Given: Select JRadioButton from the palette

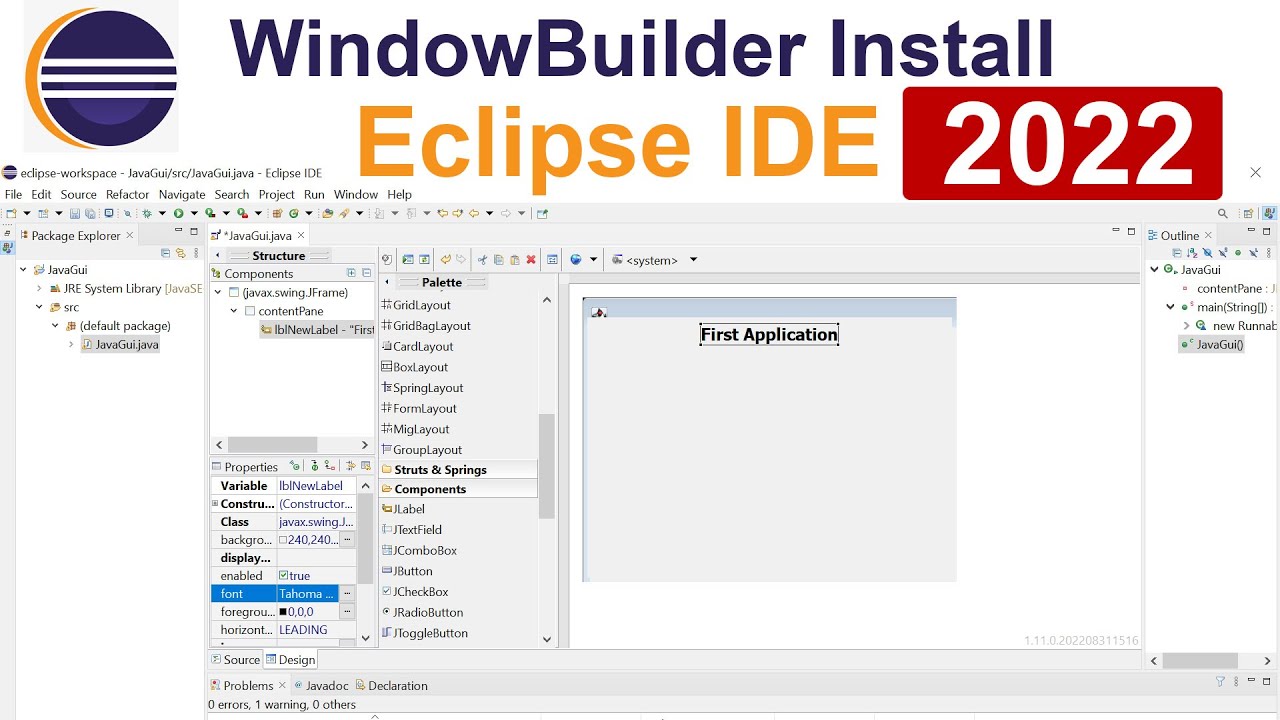Looking at the screenshot, I should click(422, 612).
